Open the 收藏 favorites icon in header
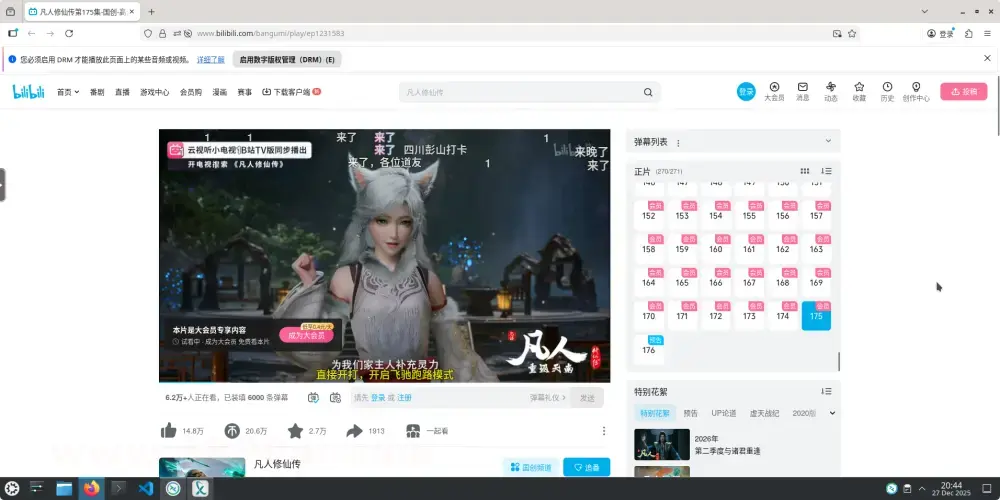 pos(859,91)
